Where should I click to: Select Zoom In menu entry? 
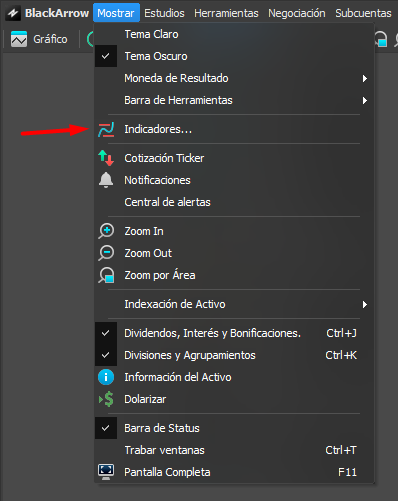point(234,231)
